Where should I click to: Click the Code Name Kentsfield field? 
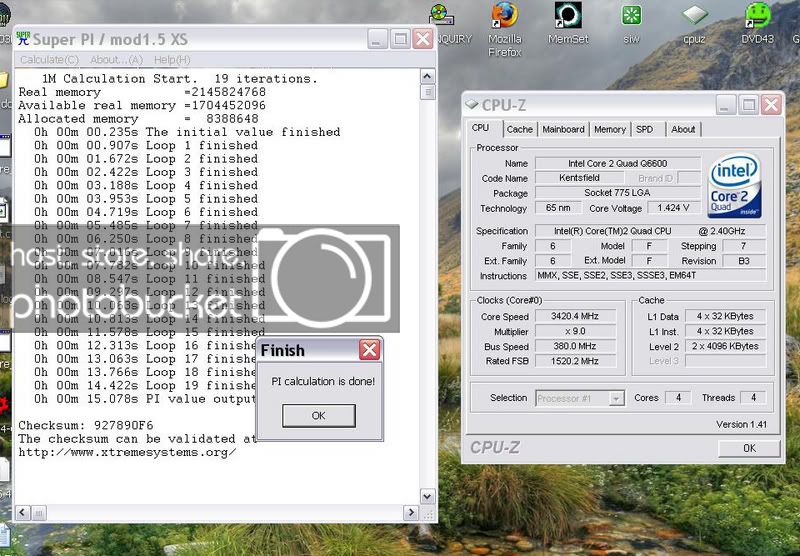[579, 178]
